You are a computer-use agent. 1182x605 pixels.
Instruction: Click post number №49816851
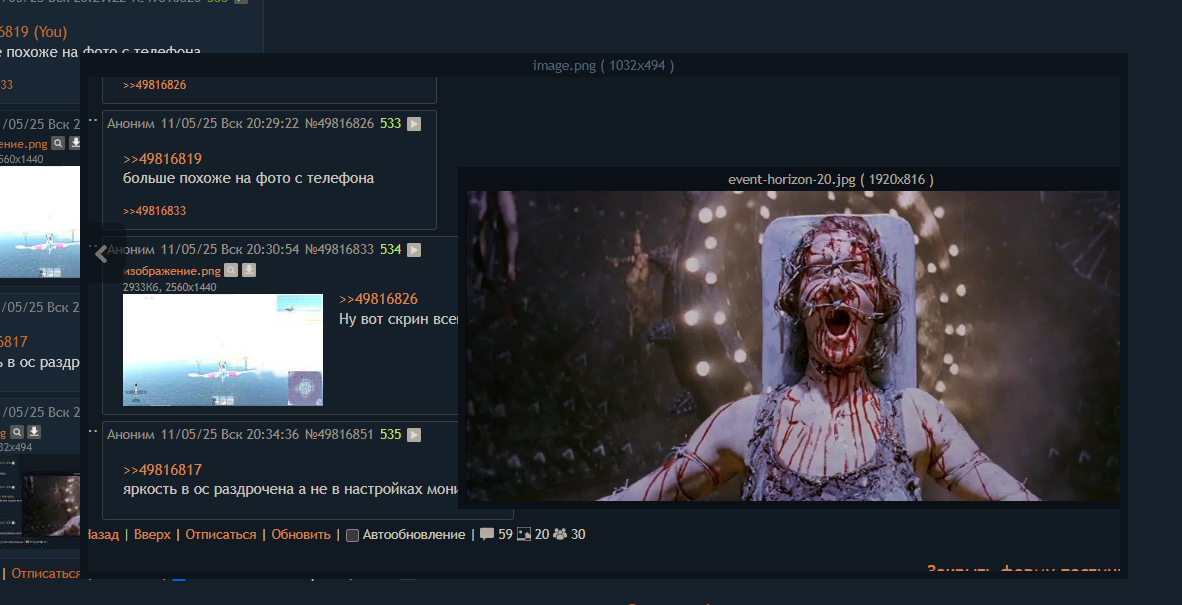339,435
